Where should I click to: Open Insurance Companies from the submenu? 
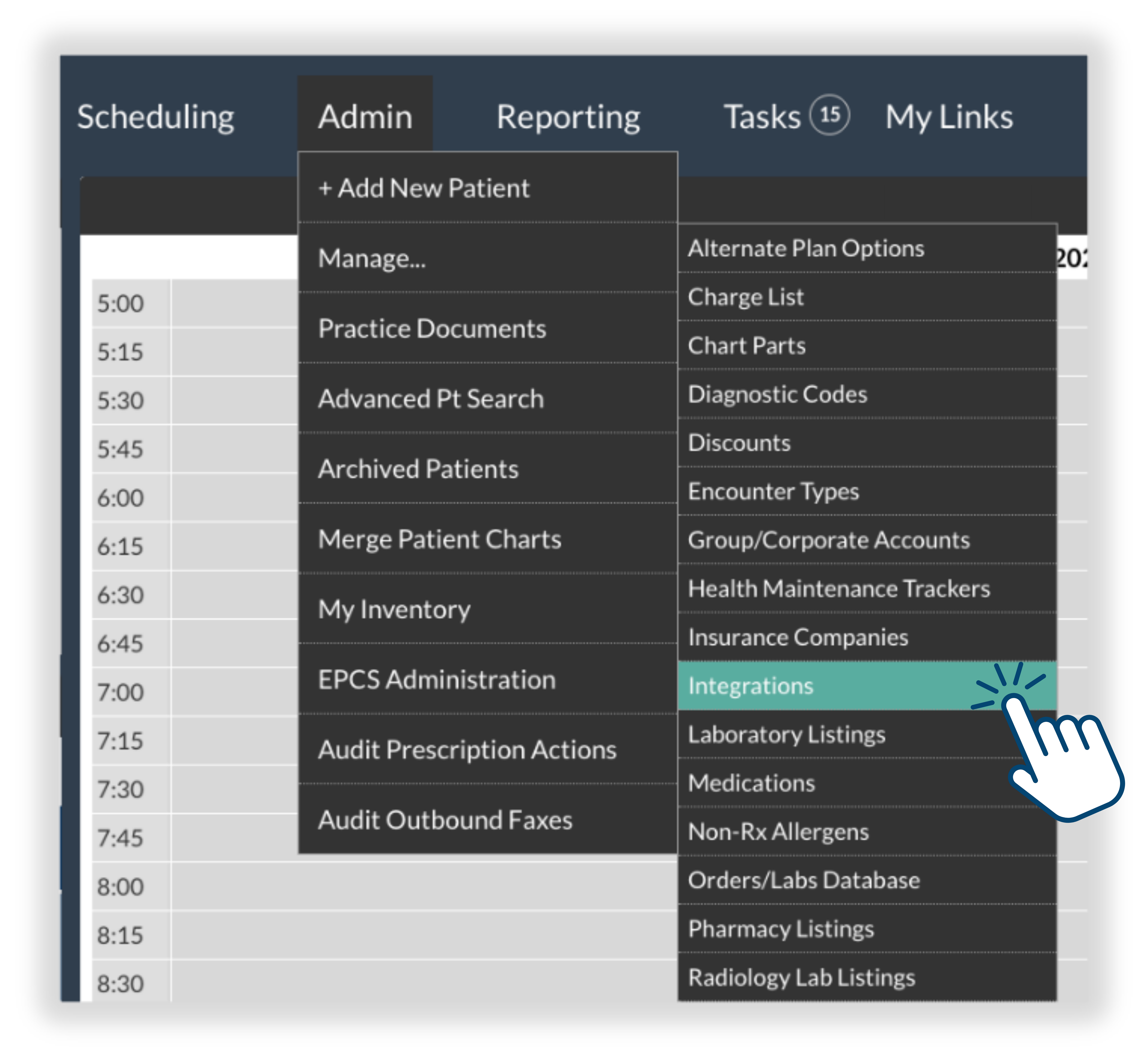(798, 637)
